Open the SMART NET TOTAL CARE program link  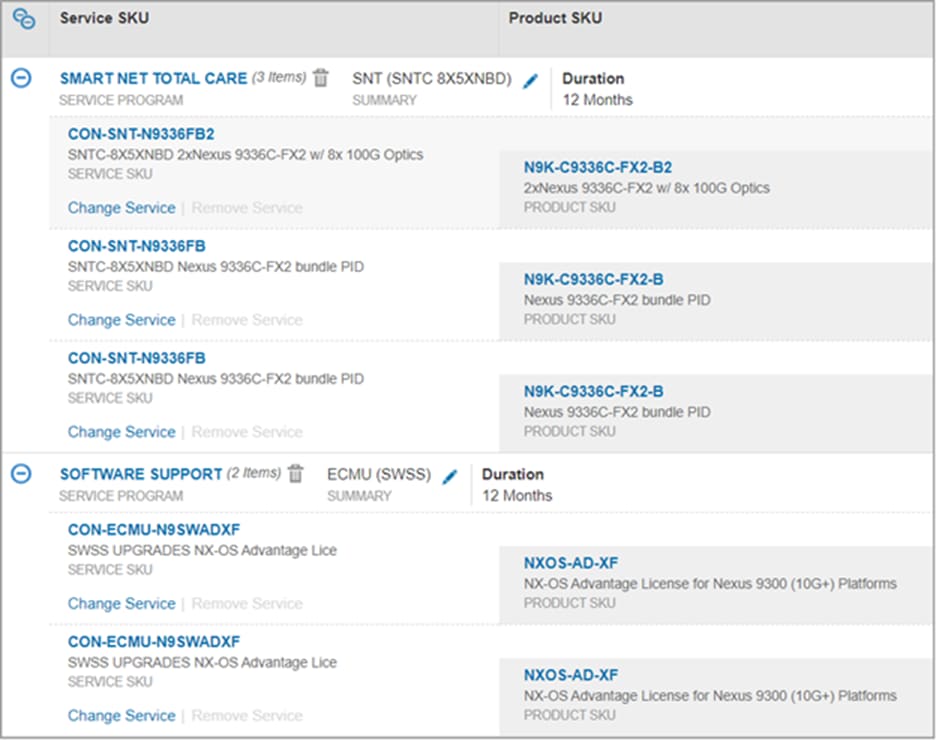(x=153, y=78)
